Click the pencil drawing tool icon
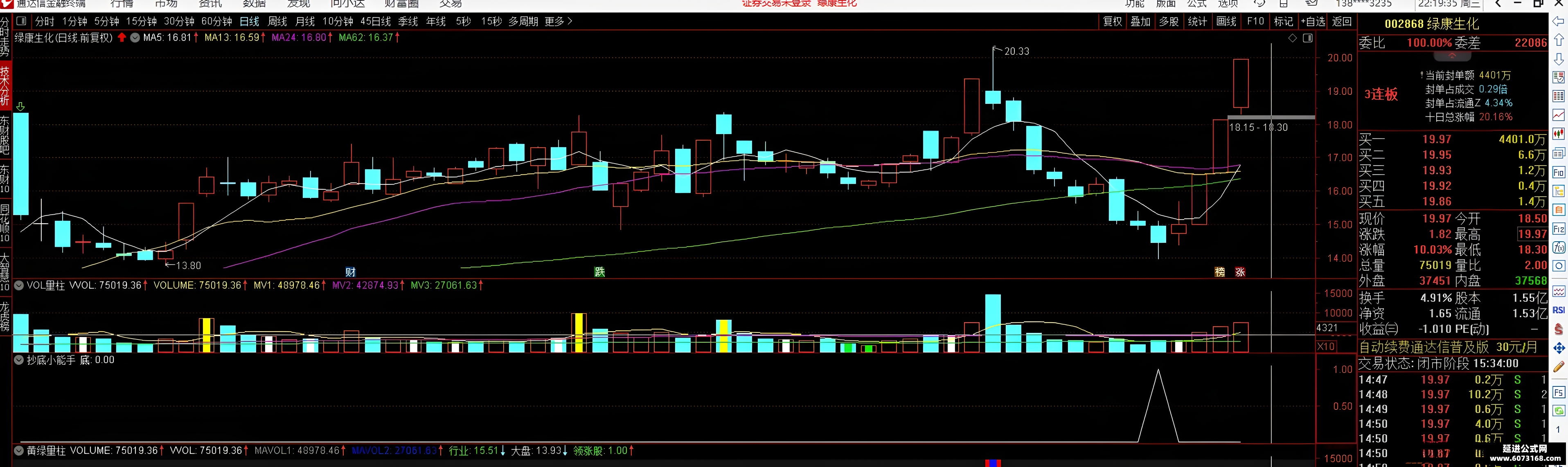The image size is (1568, 467). pyautogui.click(x=1558, y=367)
